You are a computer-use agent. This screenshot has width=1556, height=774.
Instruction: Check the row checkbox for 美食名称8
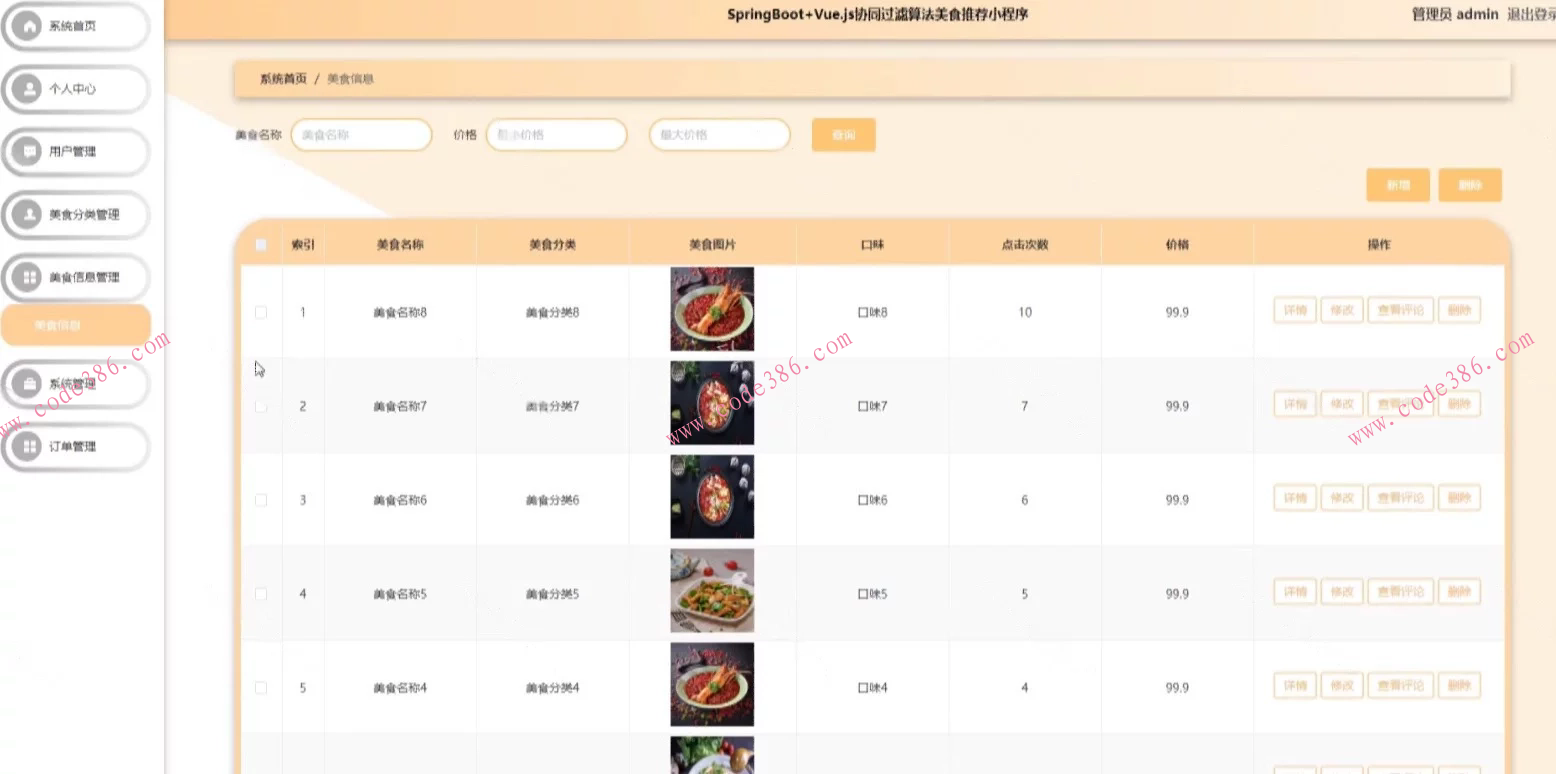(x=261, y=312)
